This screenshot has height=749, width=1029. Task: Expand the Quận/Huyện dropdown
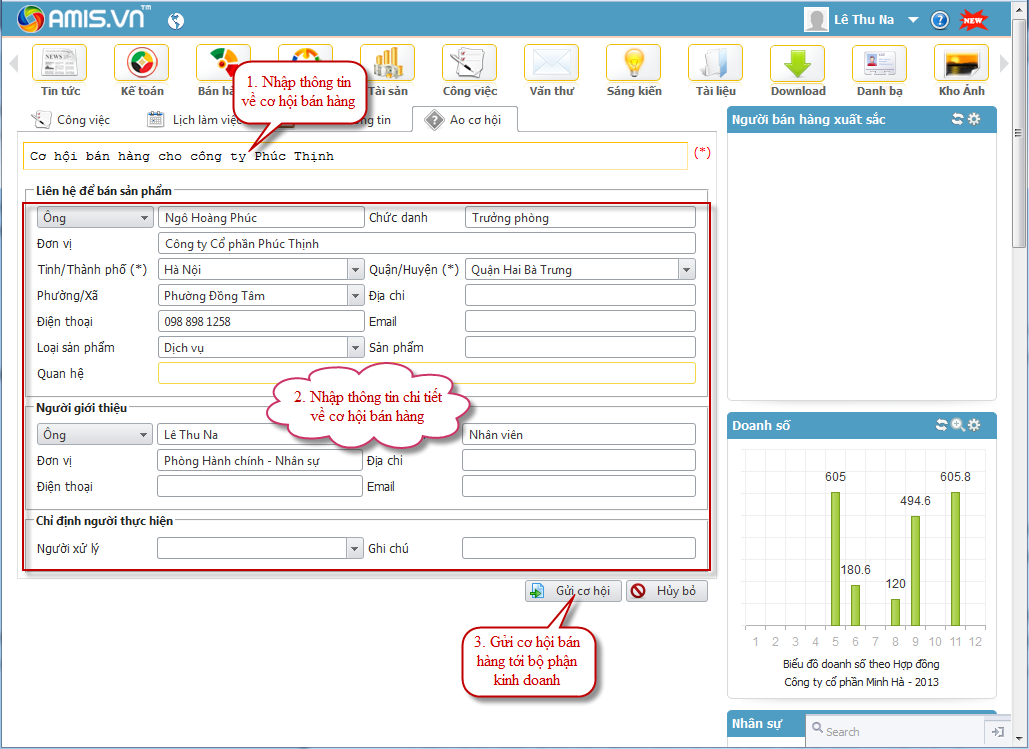[x=686, y=269]
